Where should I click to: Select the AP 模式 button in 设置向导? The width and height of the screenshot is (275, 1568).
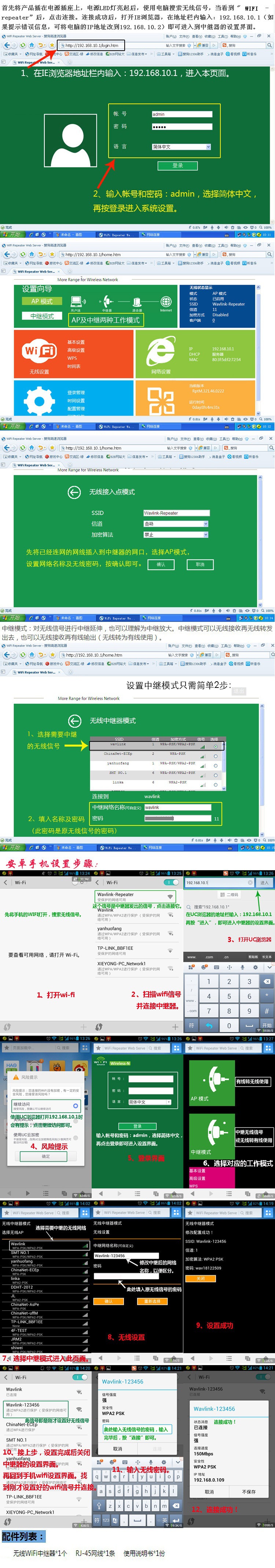pyautogui.click(x=42, y=301)
